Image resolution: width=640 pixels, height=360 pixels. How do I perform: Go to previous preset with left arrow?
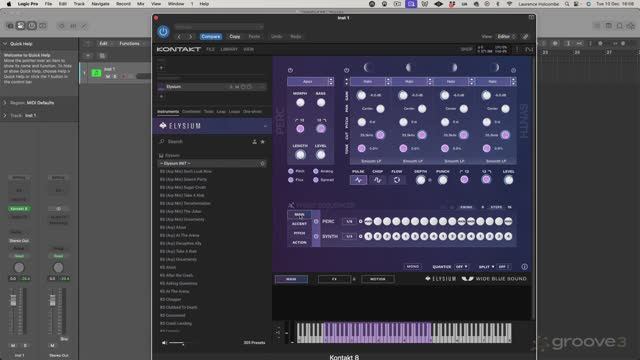pyautogui.click(x=179, y=37)
